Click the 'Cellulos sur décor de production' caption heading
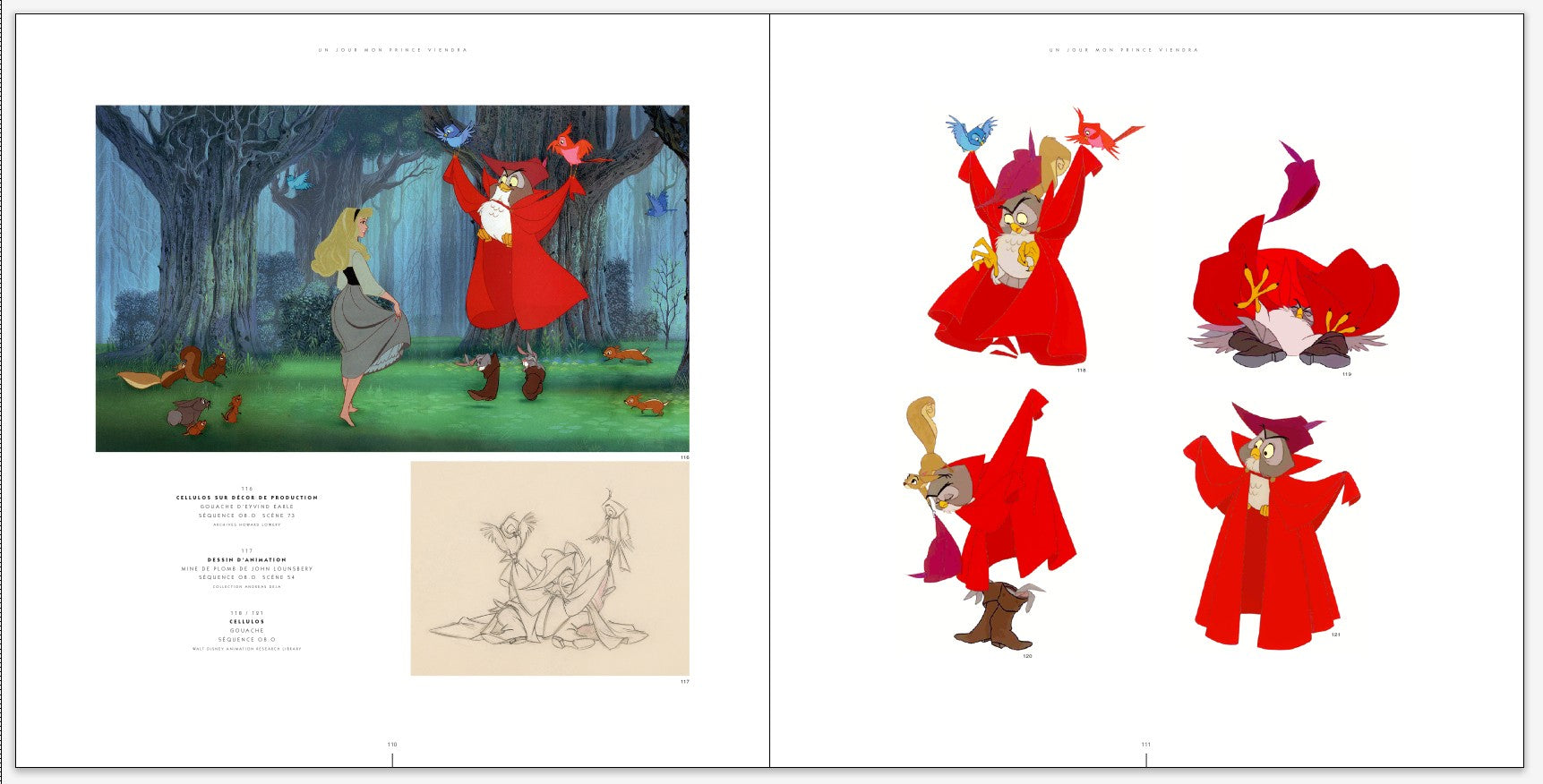 coord(247,498)
